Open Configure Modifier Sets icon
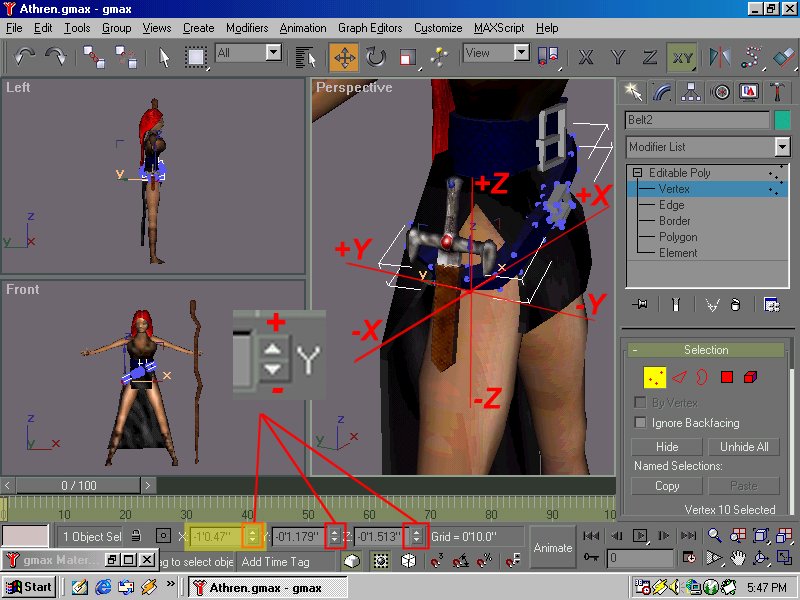The height and width of the screenshot is (600, 800). coord(771,305)
